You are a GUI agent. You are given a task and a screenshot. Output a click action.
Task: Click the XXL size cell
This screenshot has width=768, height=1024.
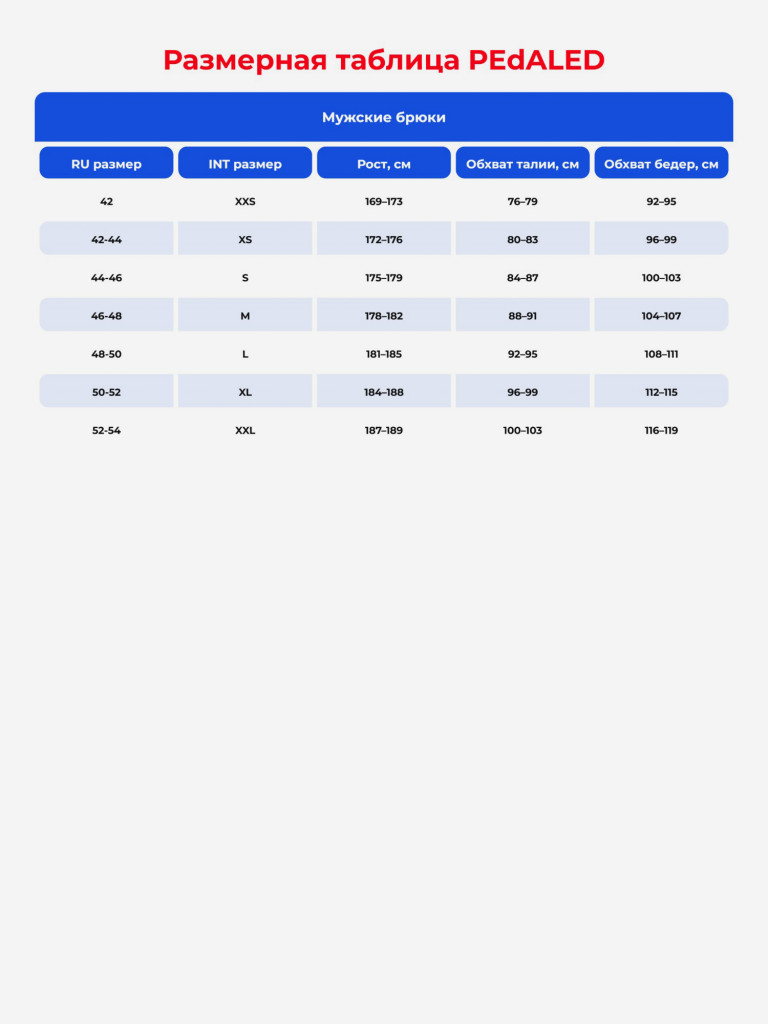tap(245, 430)
